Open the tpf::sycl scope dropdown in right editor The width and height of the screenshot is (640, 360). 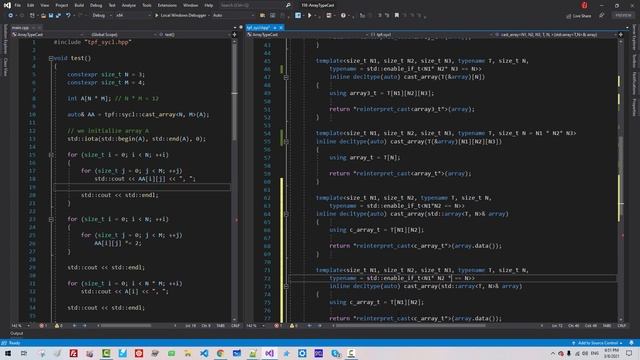point(432,35)
